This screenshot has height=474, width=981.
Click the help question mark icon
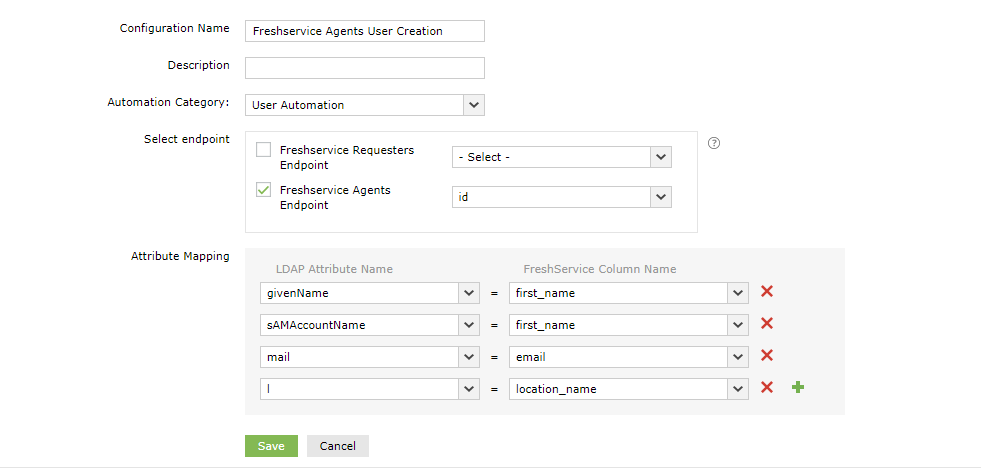714,143
